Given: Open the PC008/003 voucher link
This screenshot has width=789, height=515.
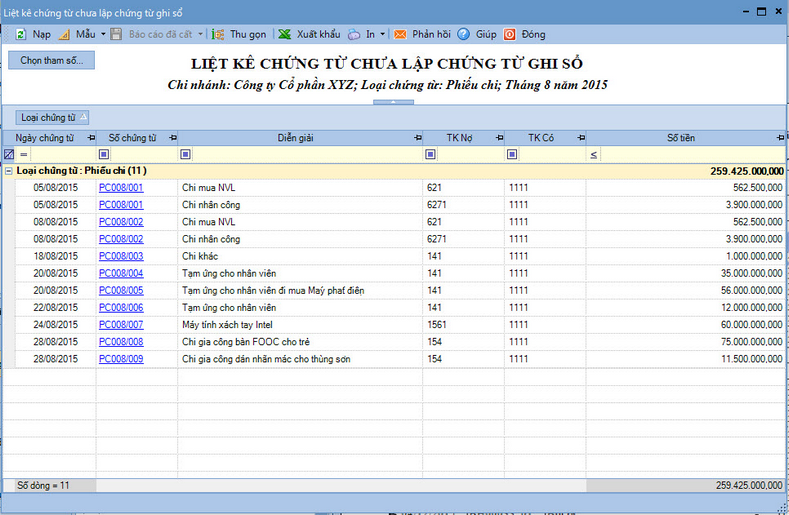Looking at the screenshot, I should [121, 256].
